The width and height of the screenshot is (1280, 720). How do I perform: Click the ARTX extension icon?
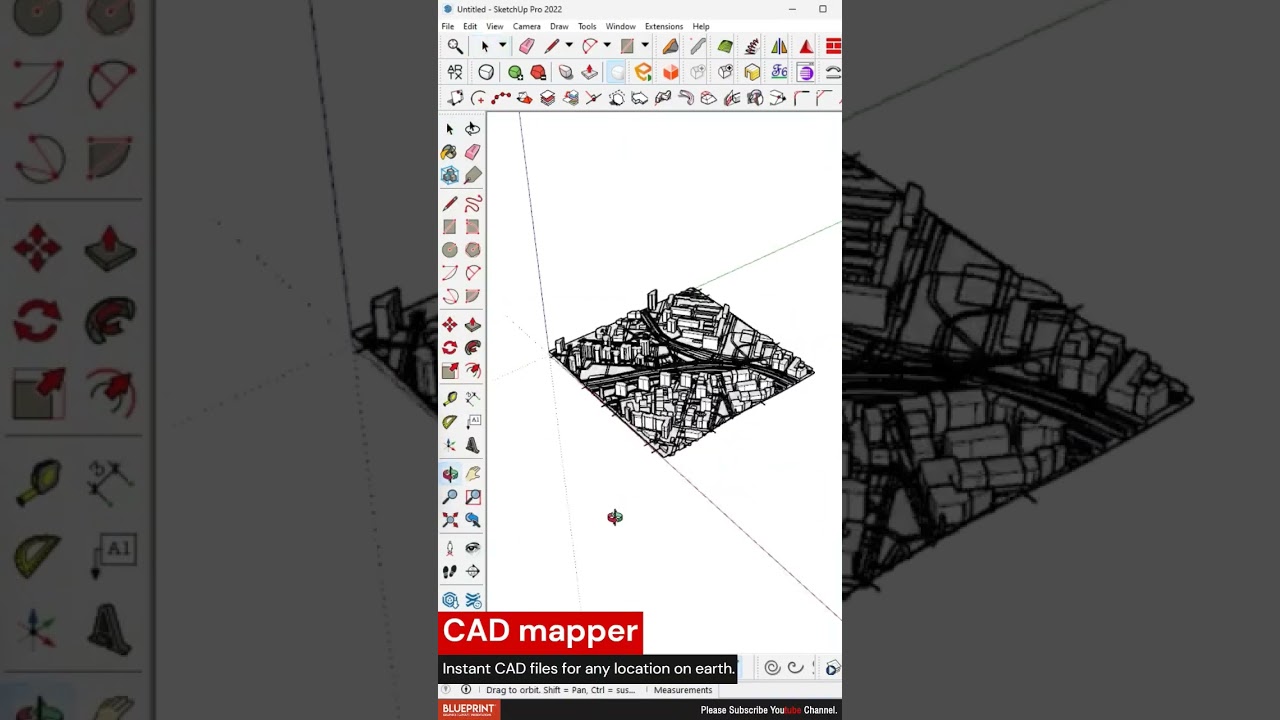[x=455, y=72]
